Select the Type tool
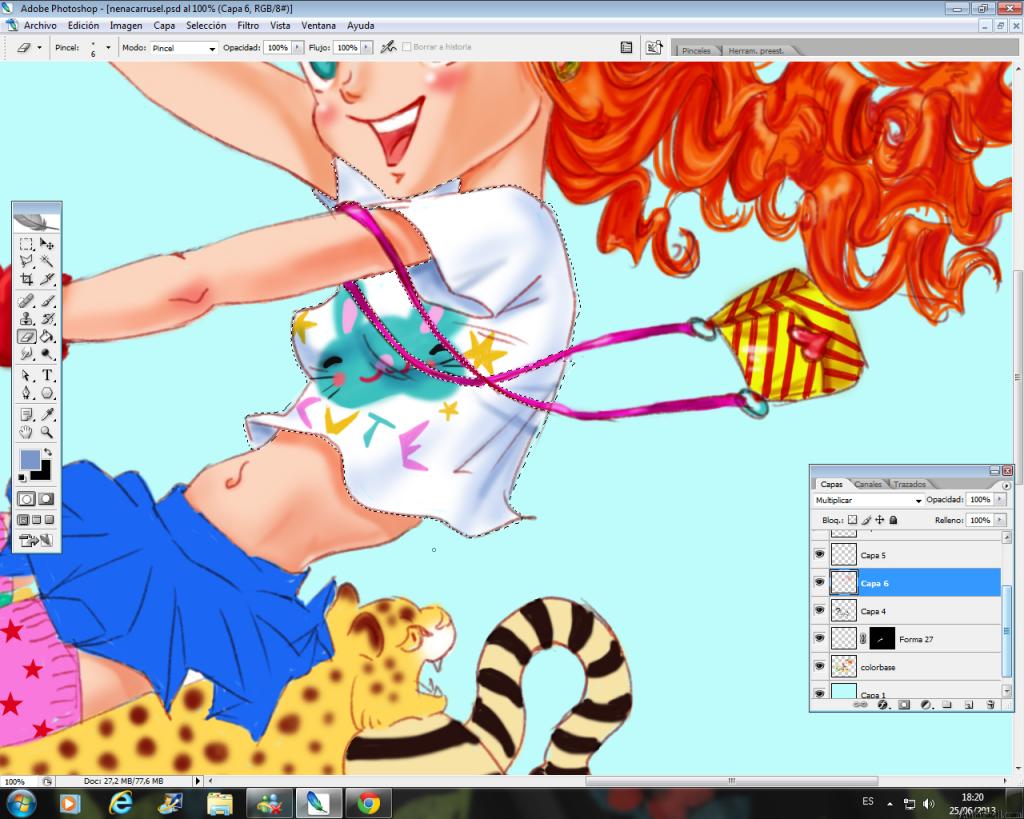This screenshot has height=819, width=1024. pyautogui.click(x=47, y=376)
